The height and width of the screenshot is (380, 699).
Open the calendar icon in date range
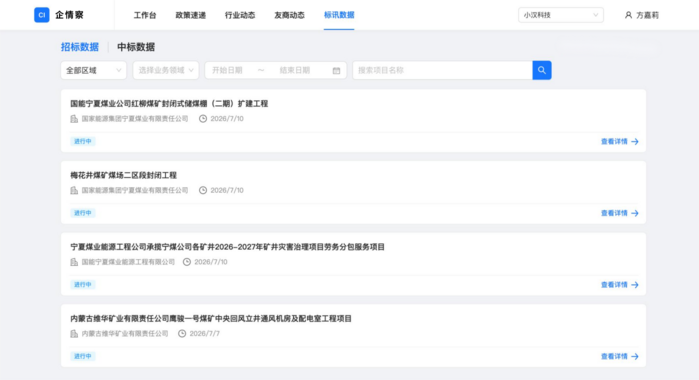click(x=336, y=70)
